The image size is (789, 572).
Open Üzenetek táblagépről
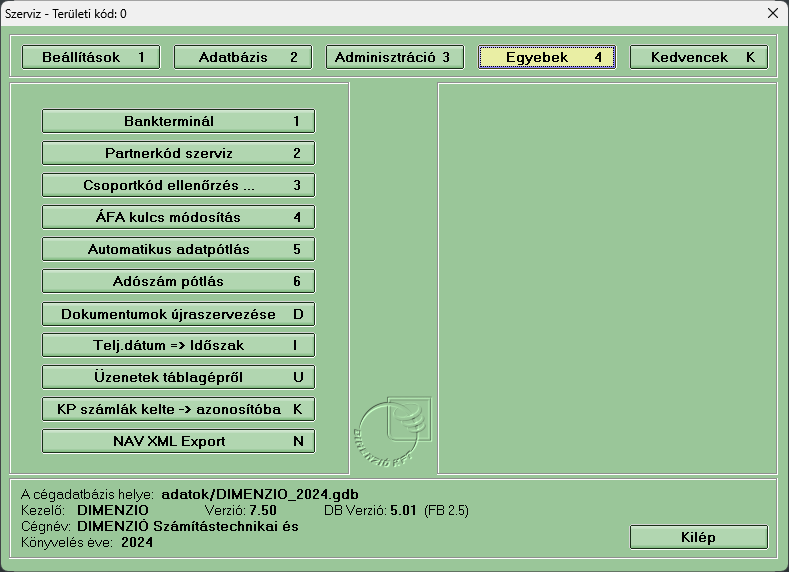(178, 377)
